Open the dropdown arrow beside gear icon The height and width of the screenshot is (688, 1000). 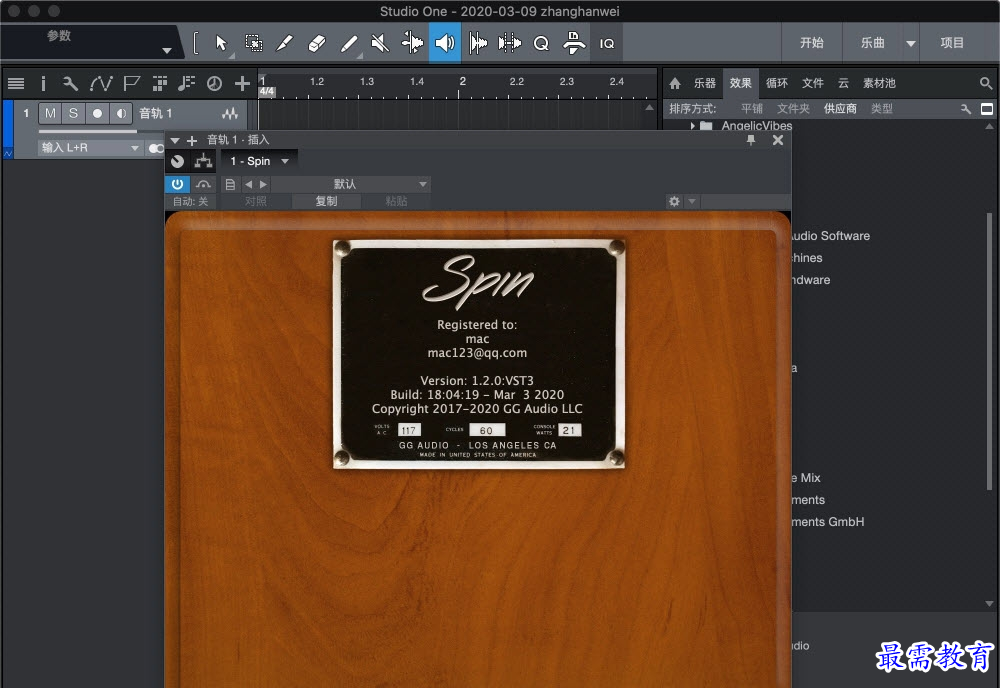(x=692, y=201)
